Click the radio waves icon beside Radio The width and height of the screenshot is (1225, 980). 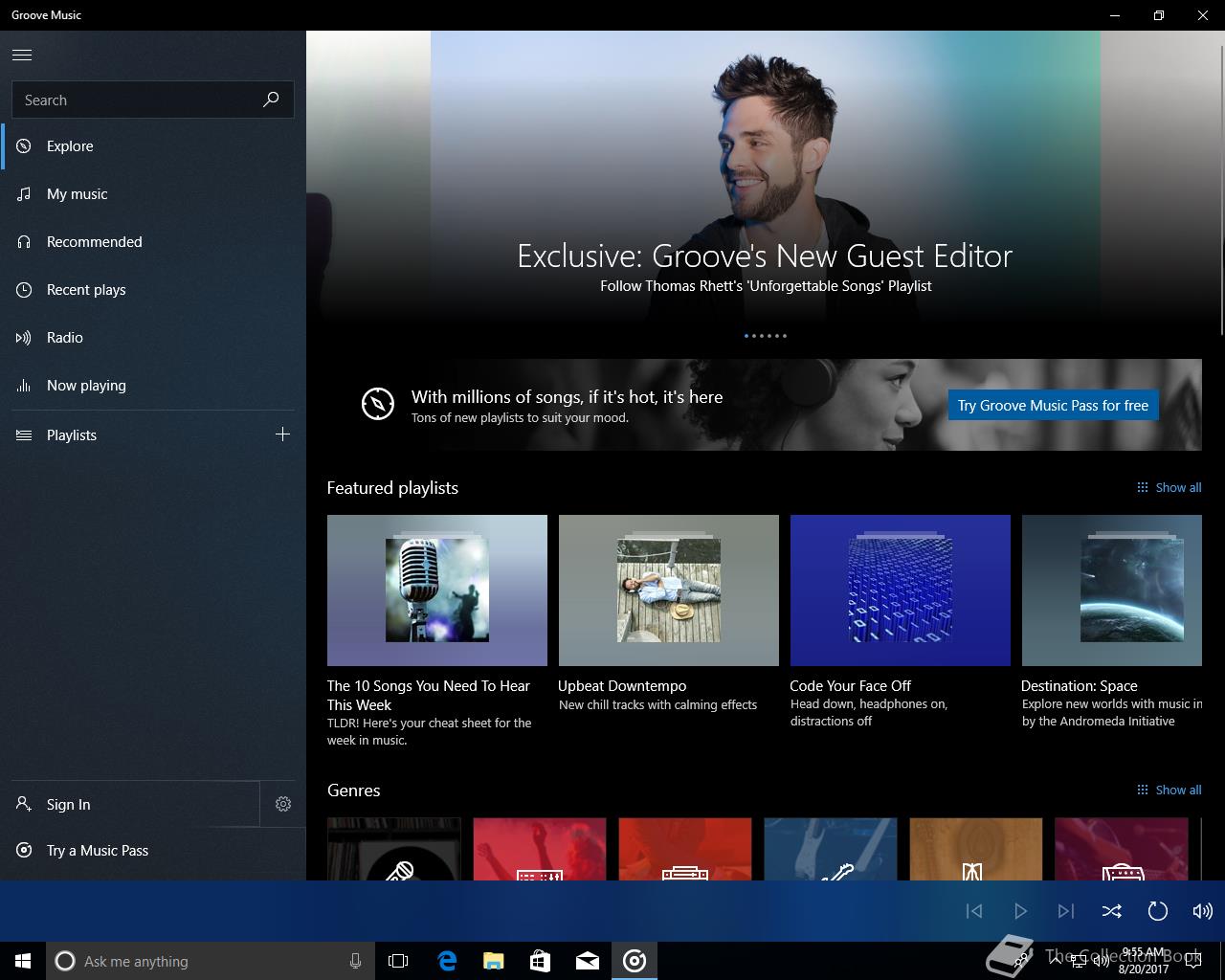coord(24,338)
